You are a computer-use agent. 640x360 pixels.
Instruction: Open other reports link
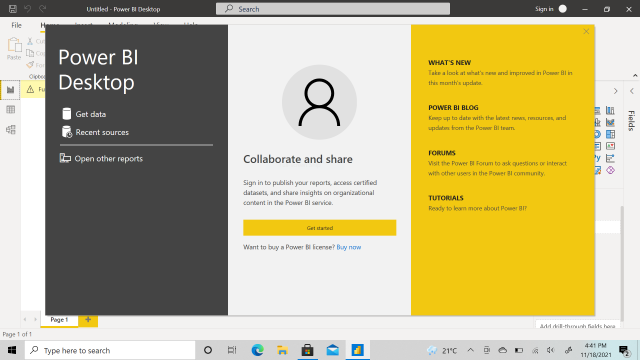point(101,158)
